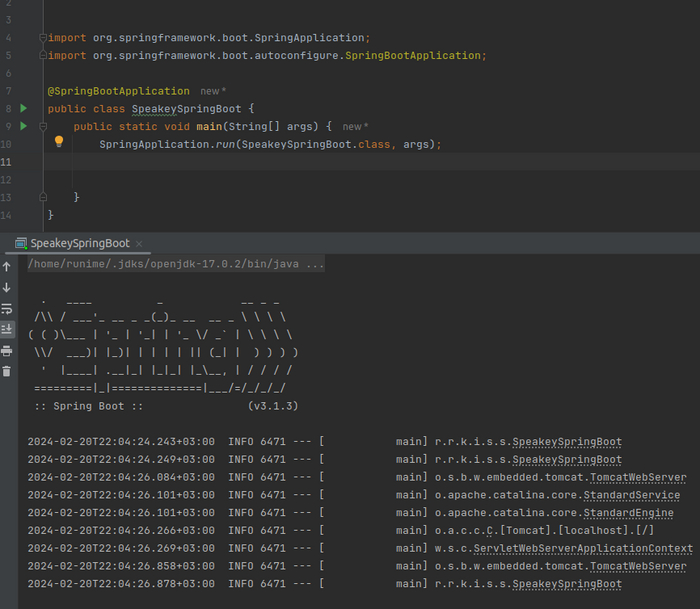Click the run arrow beside main method
Viewport: 700px width, 609px height.
click(23, 126)
